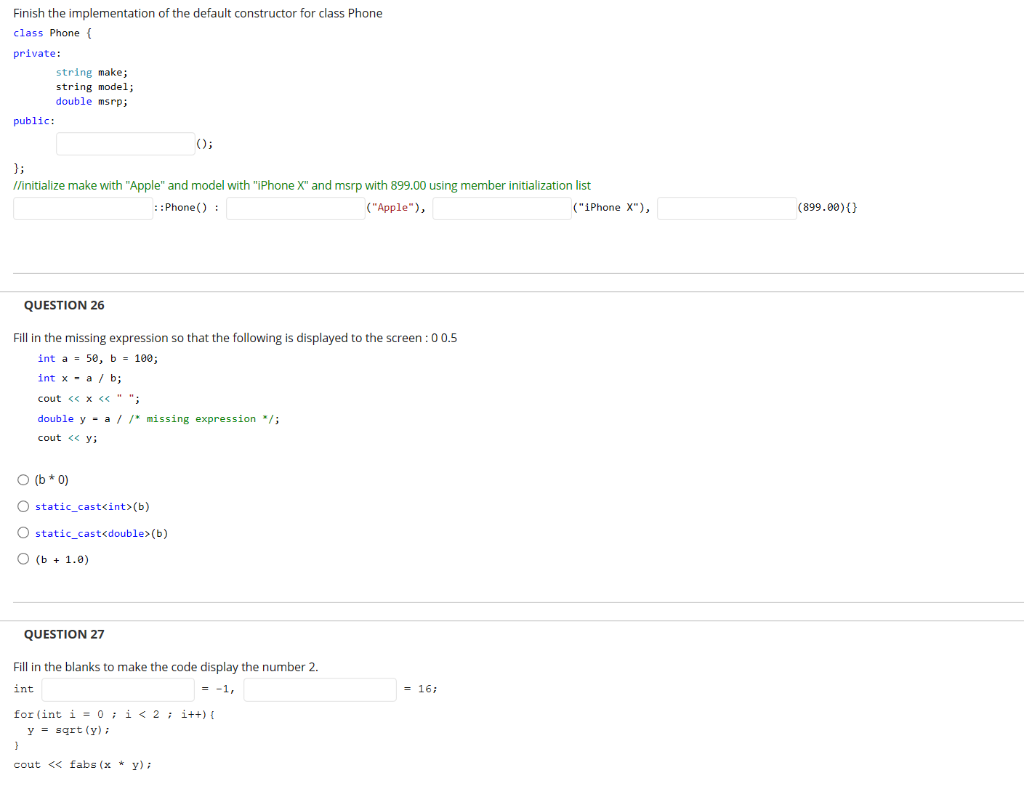The image size is (1024, 794).
Task: Click the QUESTION 27 heading
Action: (x=64, y=634)
